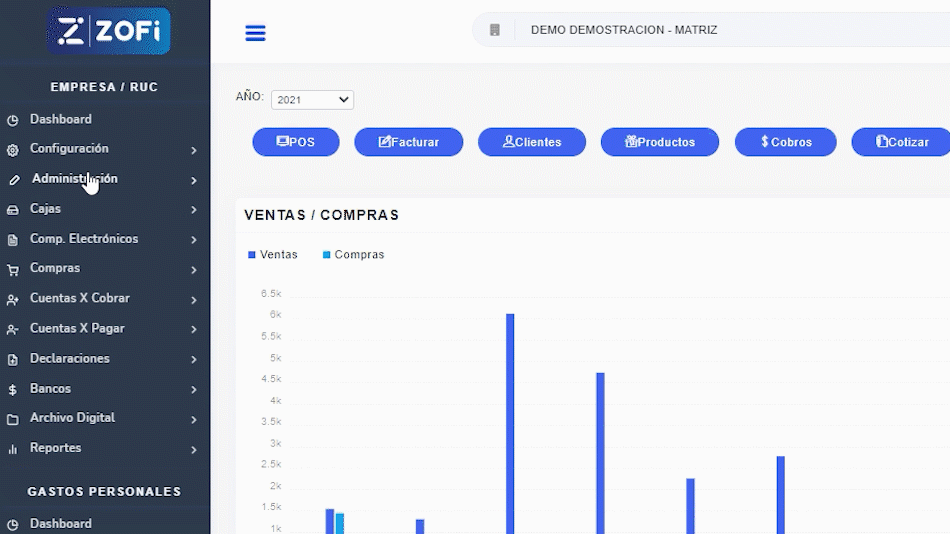Open Dashboard under Empresa / RUC

tap(60, 119)
